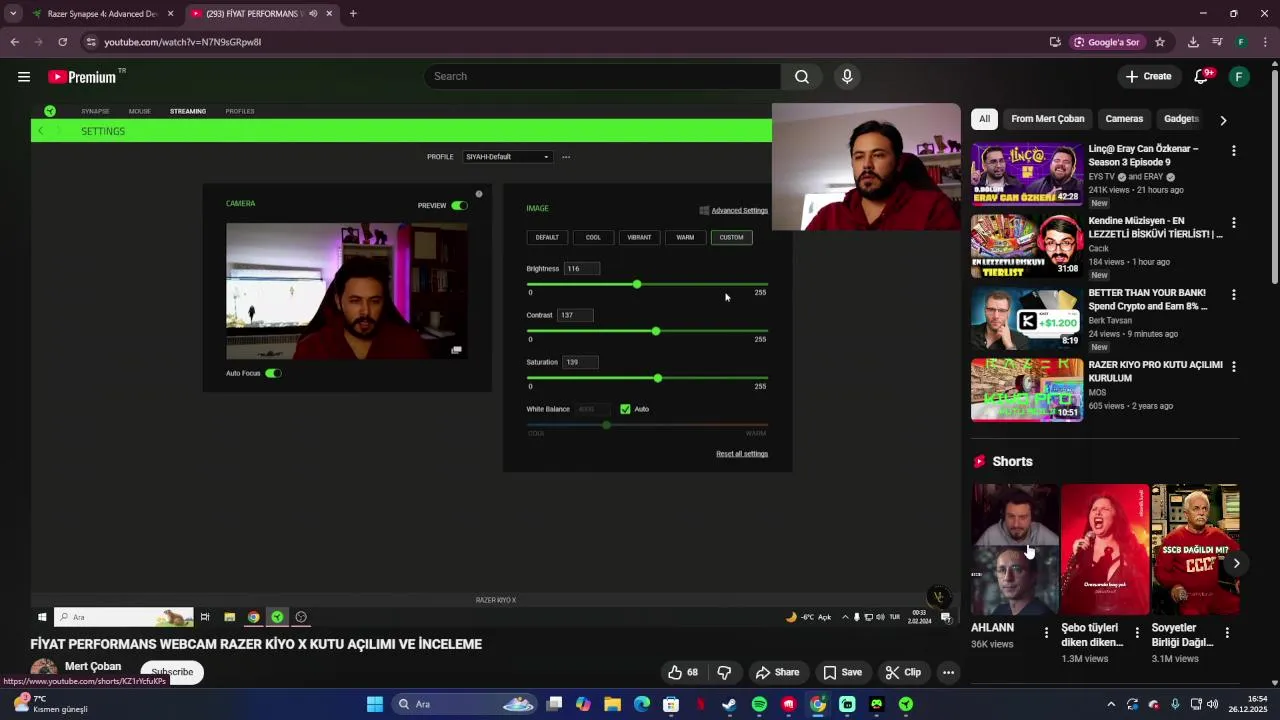The width and height of the screenshot is (1280, 720).
Task: Open Chrome media controls icon
Action: click(1217, 42)
